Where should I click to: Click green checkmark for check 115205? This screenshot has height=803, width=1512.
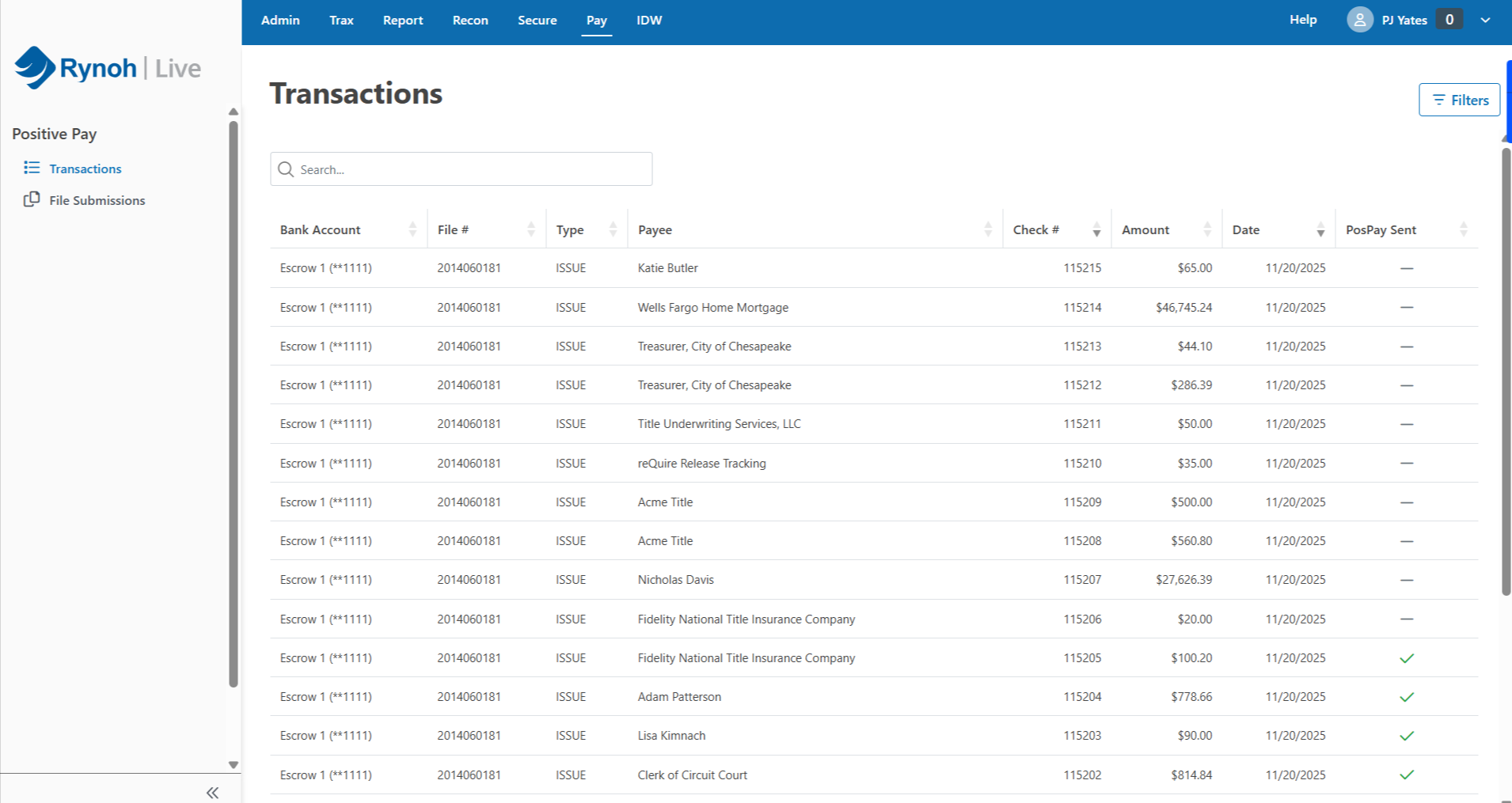[1406, 658]
